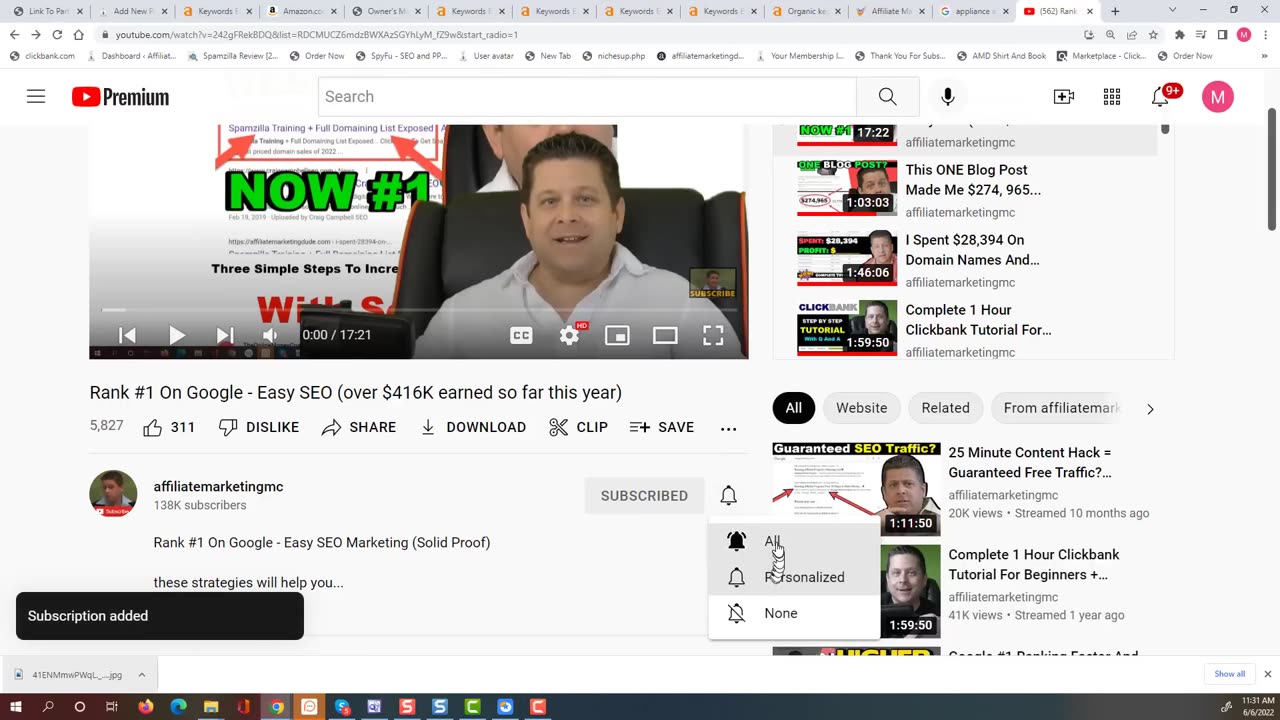Select Personalized notifications option
This screenshot has width=1280, height=720.
coord(794,577)
